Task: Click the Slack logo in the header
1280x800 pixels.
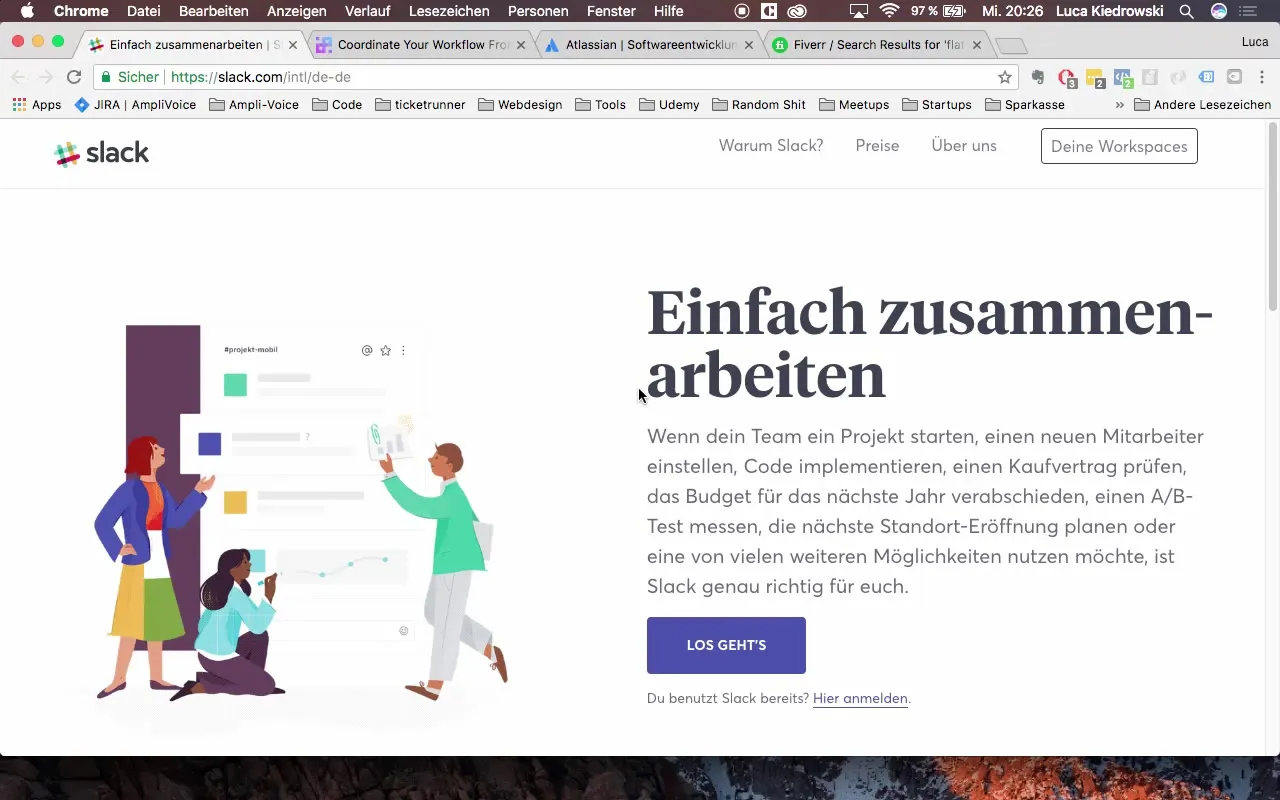Action: click(101, 153)
